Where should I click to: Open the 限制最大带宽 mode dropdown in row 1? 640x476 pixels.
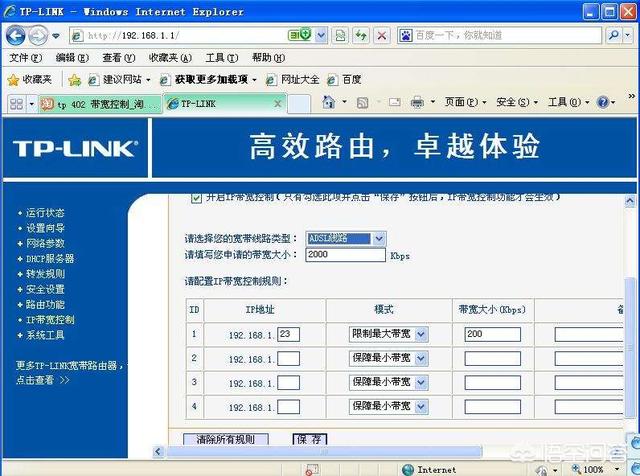click(x=420, y=334)
